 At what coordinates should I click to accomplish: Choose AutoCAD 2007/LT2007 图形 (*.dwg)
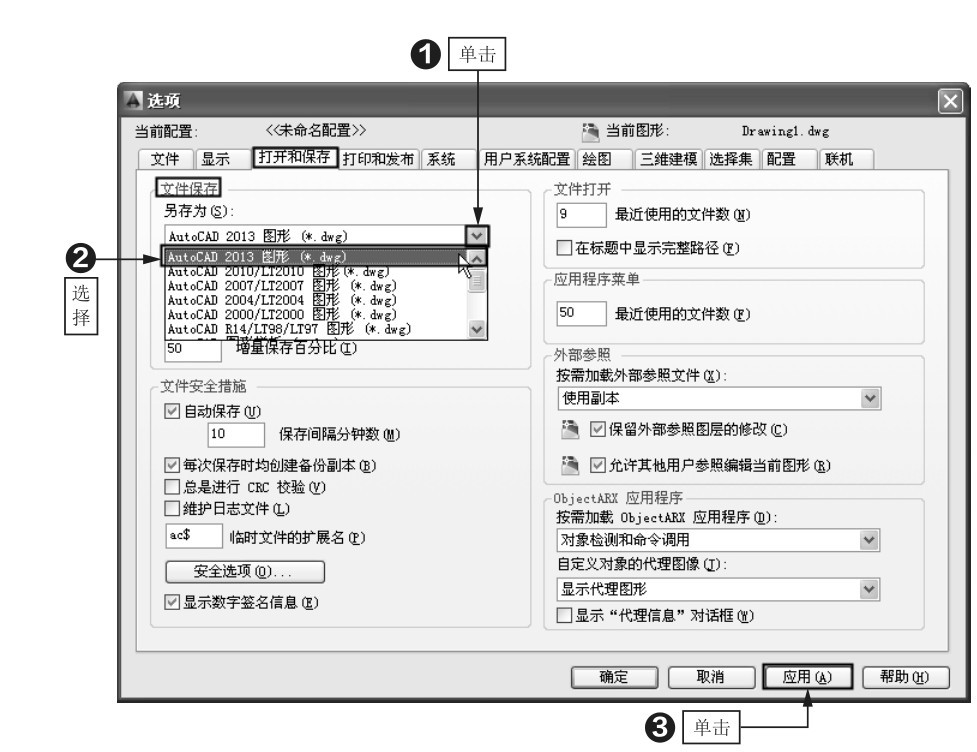point(315,286)
